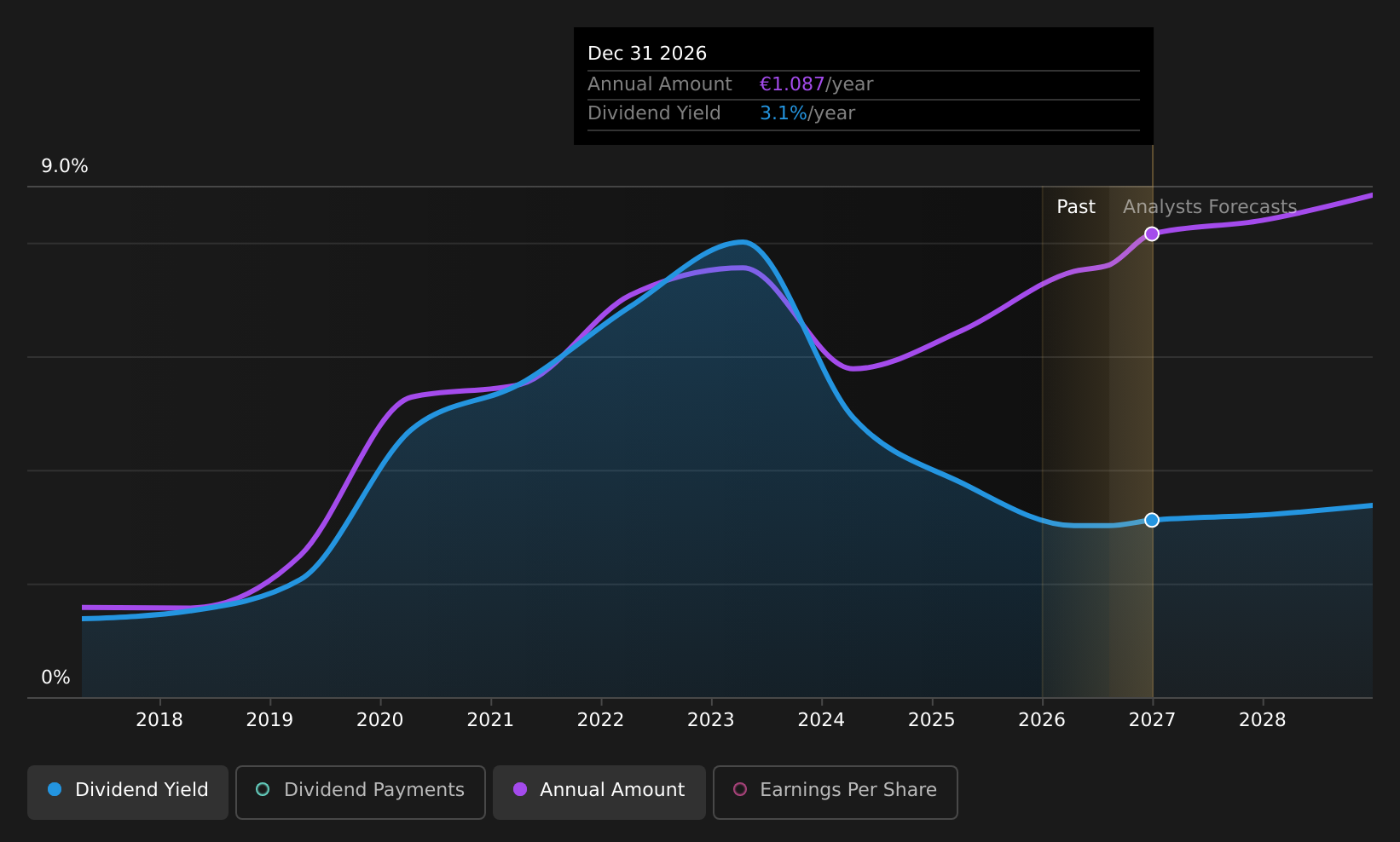Click the 0% y-axis label
Screen dimensions: 1400x842
point(56,678)
